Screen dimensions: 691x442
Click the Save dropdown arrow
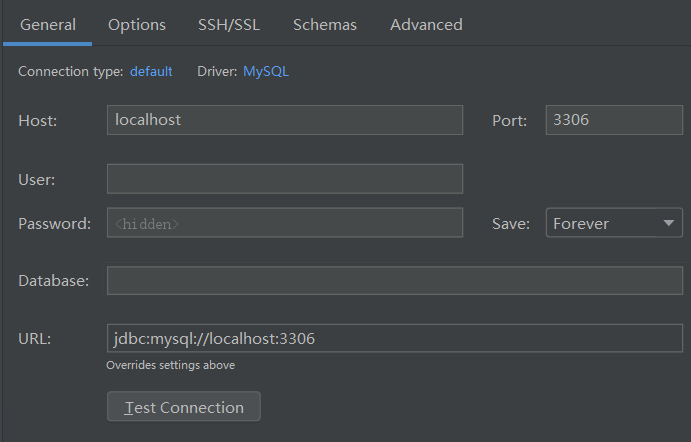(x=669, y=223)
